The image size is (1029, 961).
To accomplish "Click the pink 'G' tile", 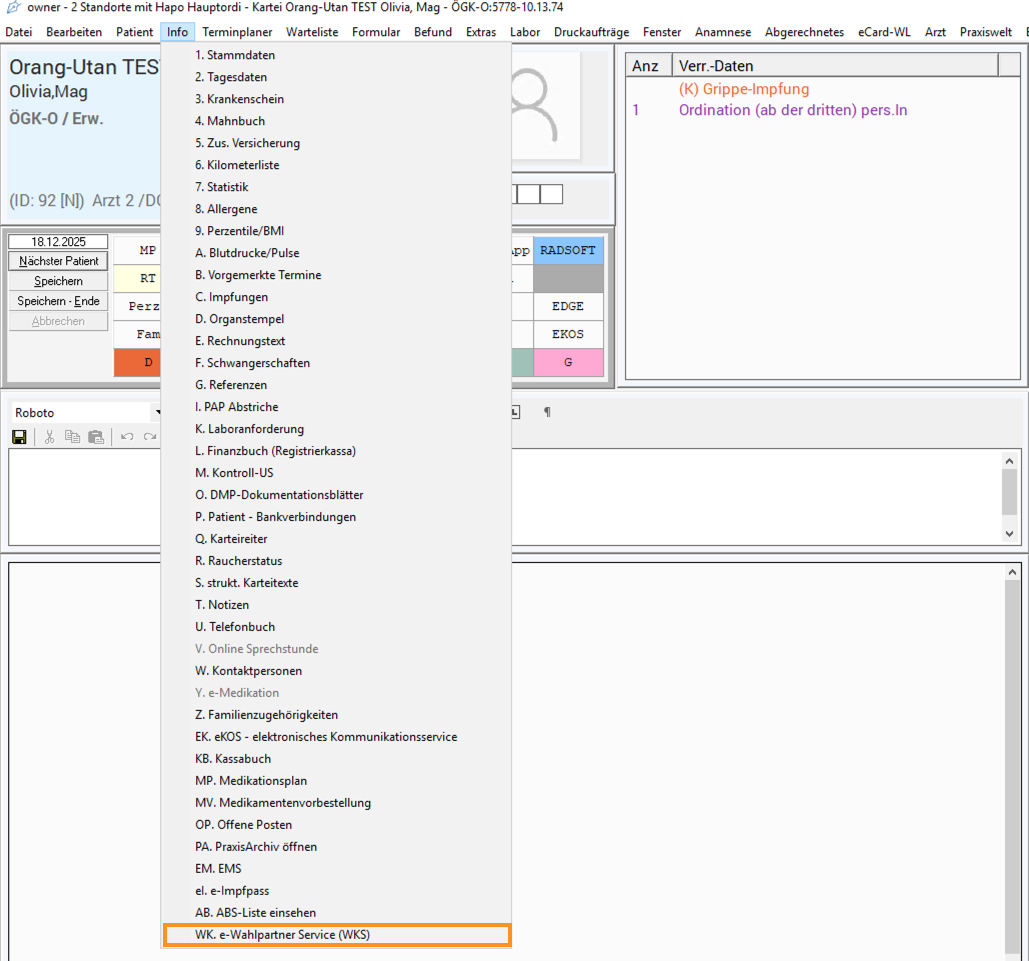I will 568,363.
